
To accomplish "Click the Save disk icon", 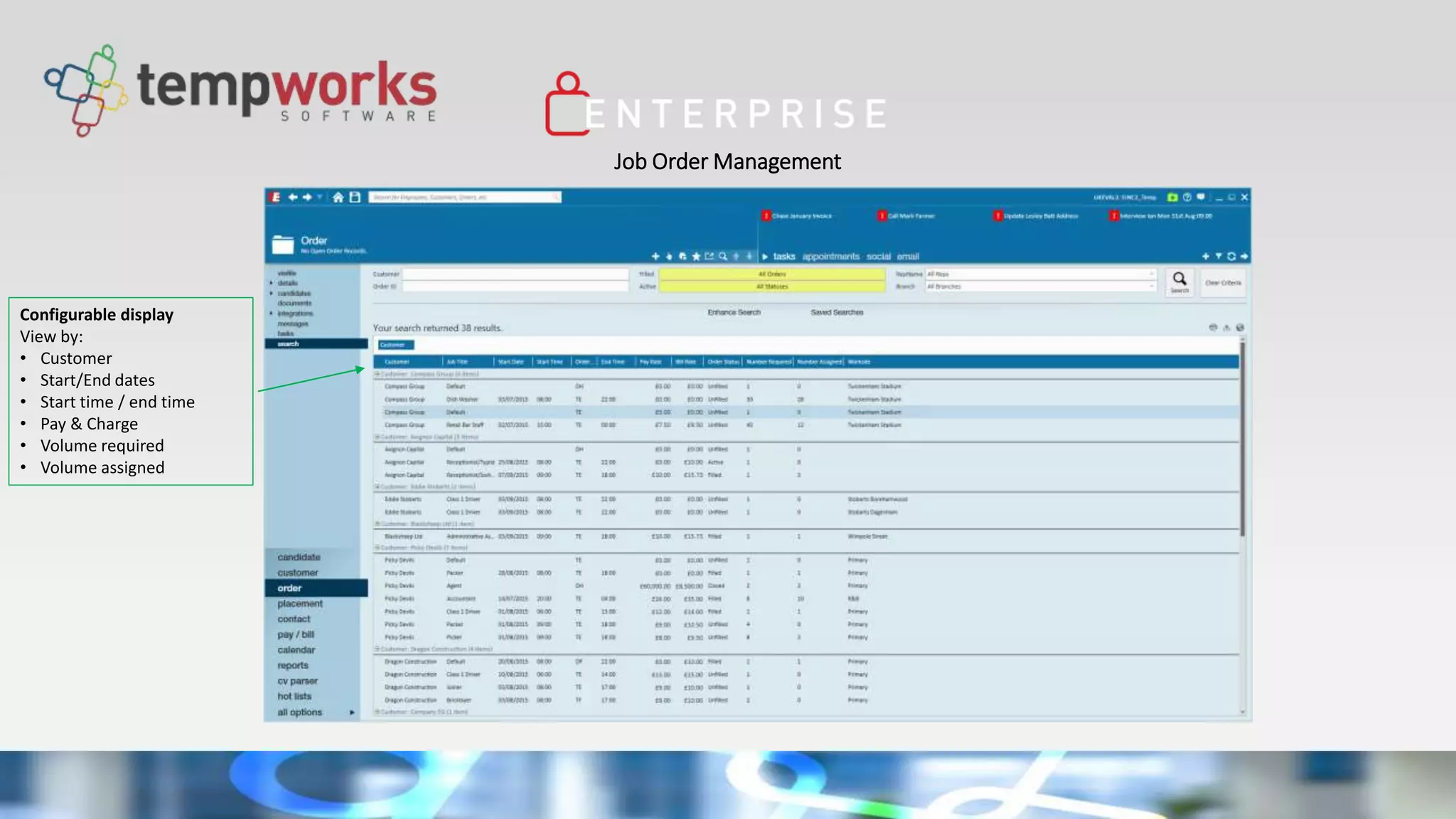I will 355,197.
